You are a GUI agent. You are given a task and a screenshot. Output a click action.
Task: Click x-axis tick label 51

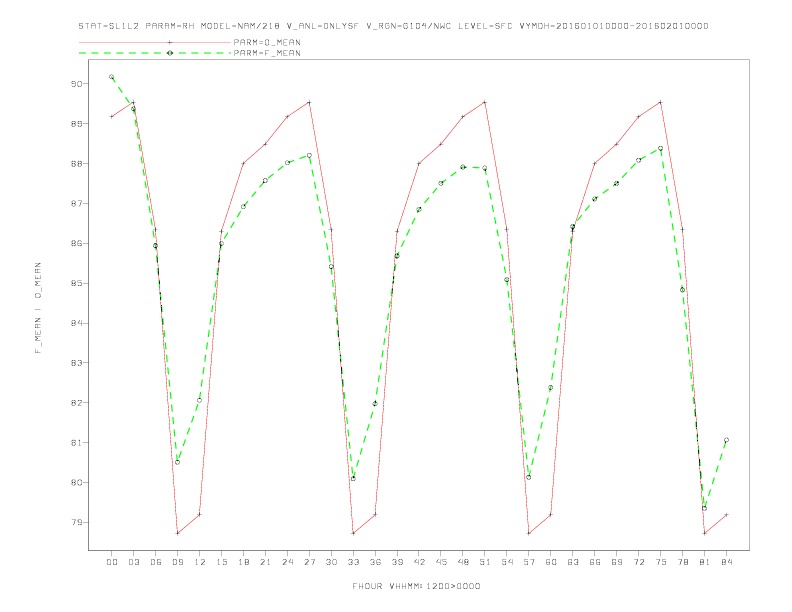pos(485,562)
